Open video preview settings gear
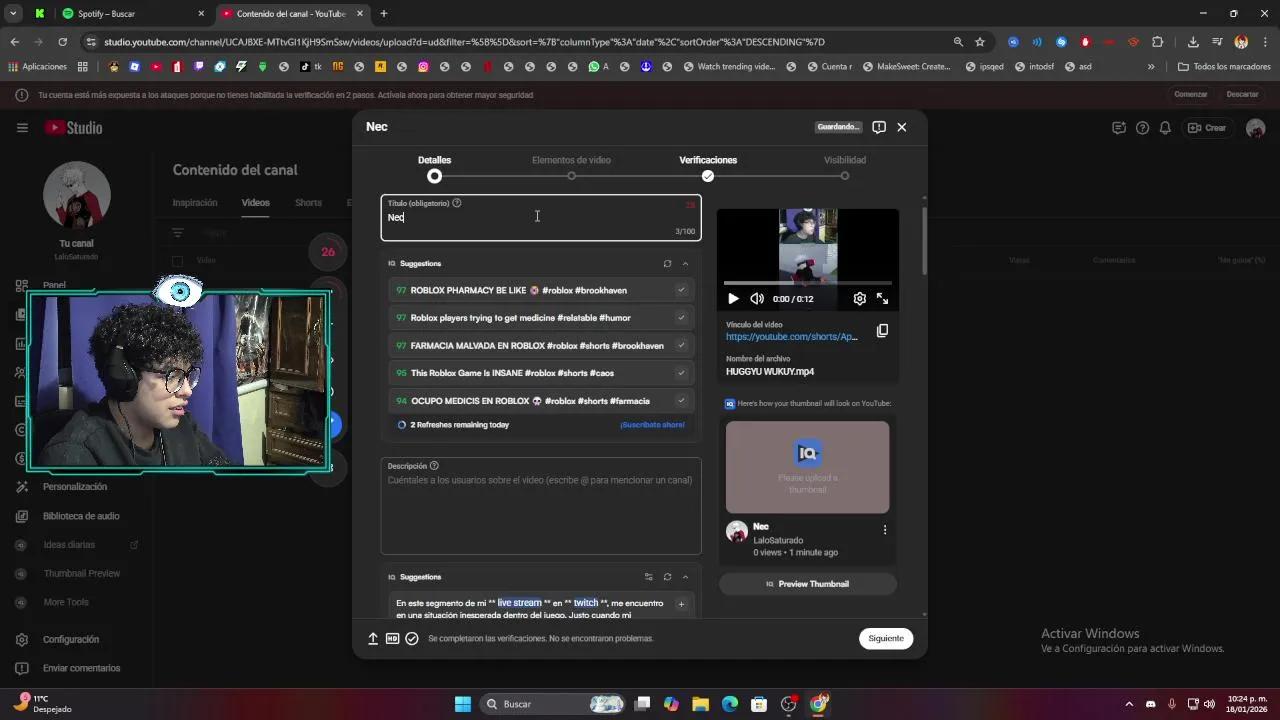This screenshot has width=1280, height=720. pos(859,299)
